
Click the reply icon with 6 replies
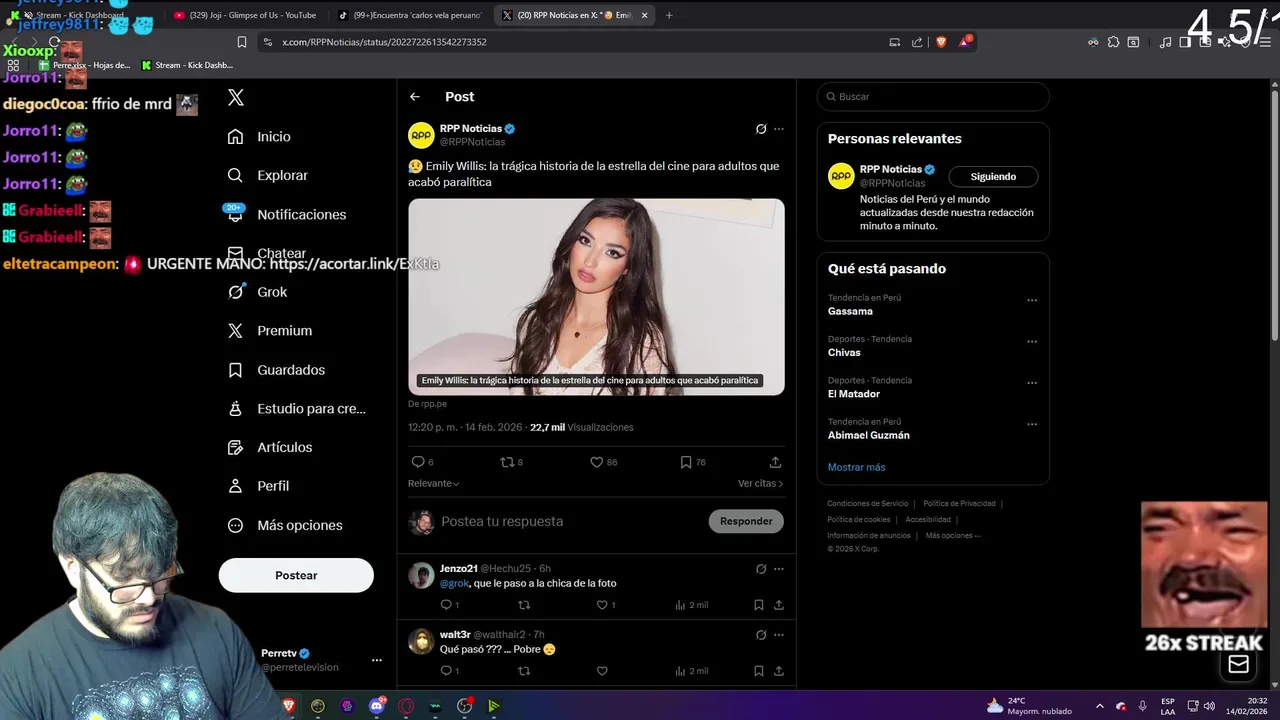(418, 462)
